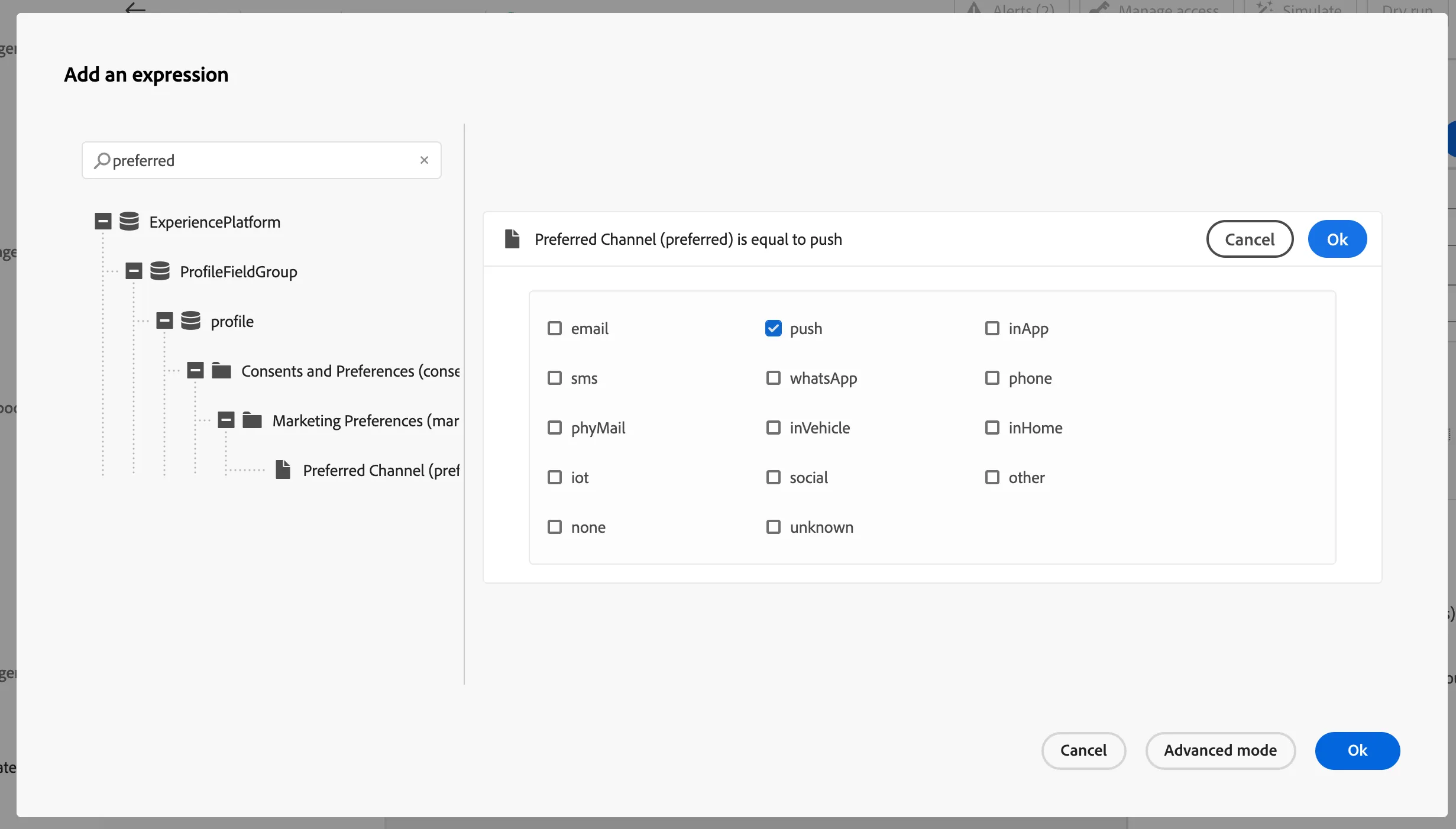The height and width of the screenshot is (829, 1456).
Task: Uncheck the push channel checkbox
Action: (x=774, y=328)
